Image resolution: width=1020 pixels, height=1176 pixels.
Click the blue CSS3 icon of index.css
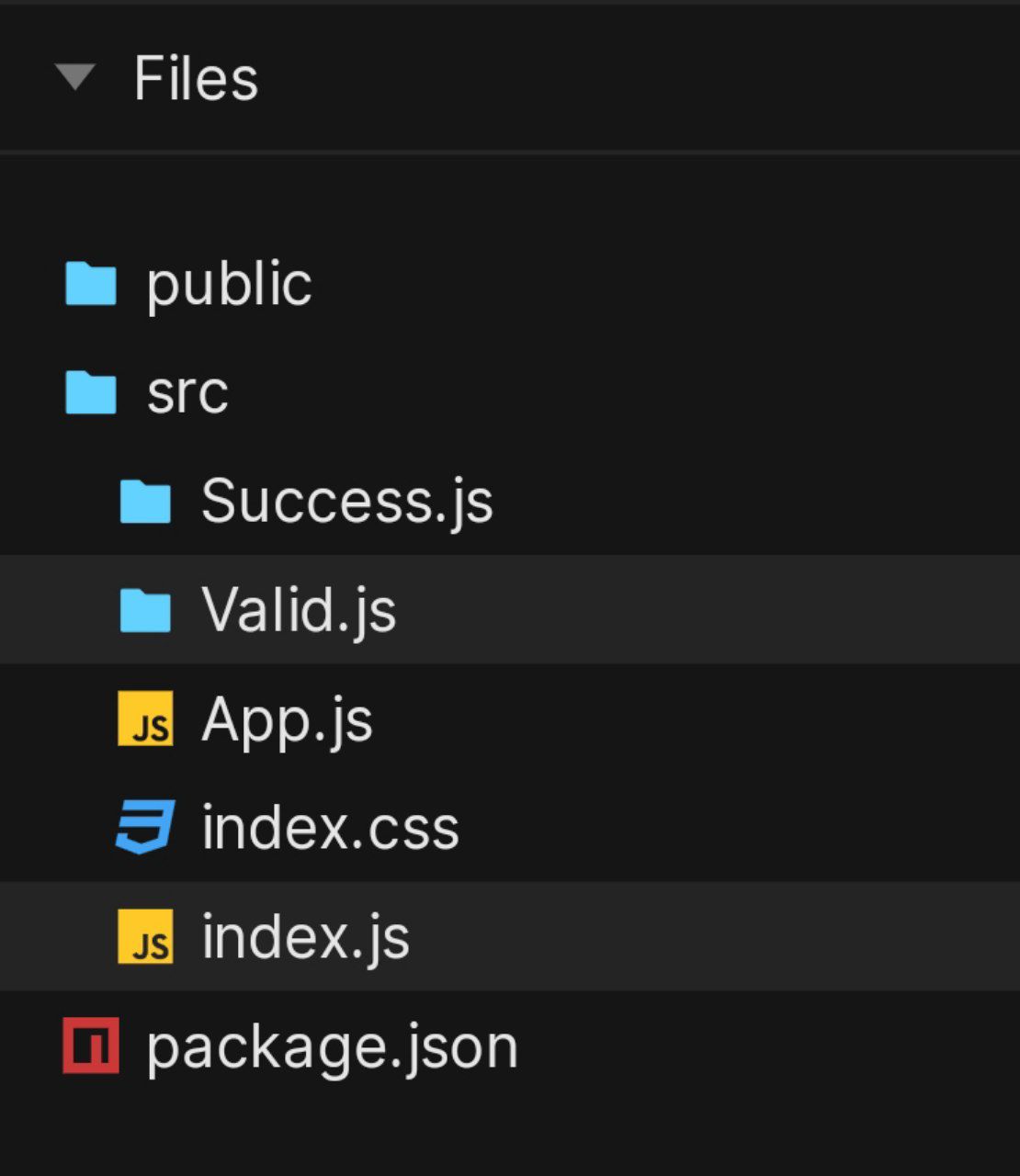(x=145, y=827)
